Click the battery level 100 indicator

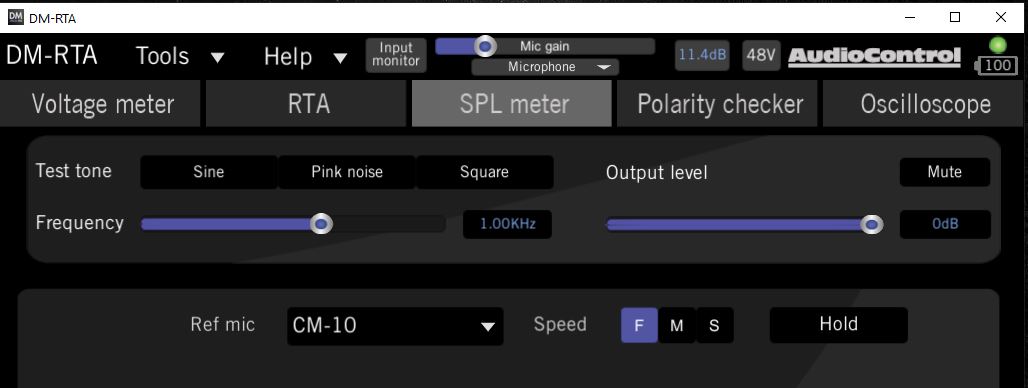(x=996, y=66)
